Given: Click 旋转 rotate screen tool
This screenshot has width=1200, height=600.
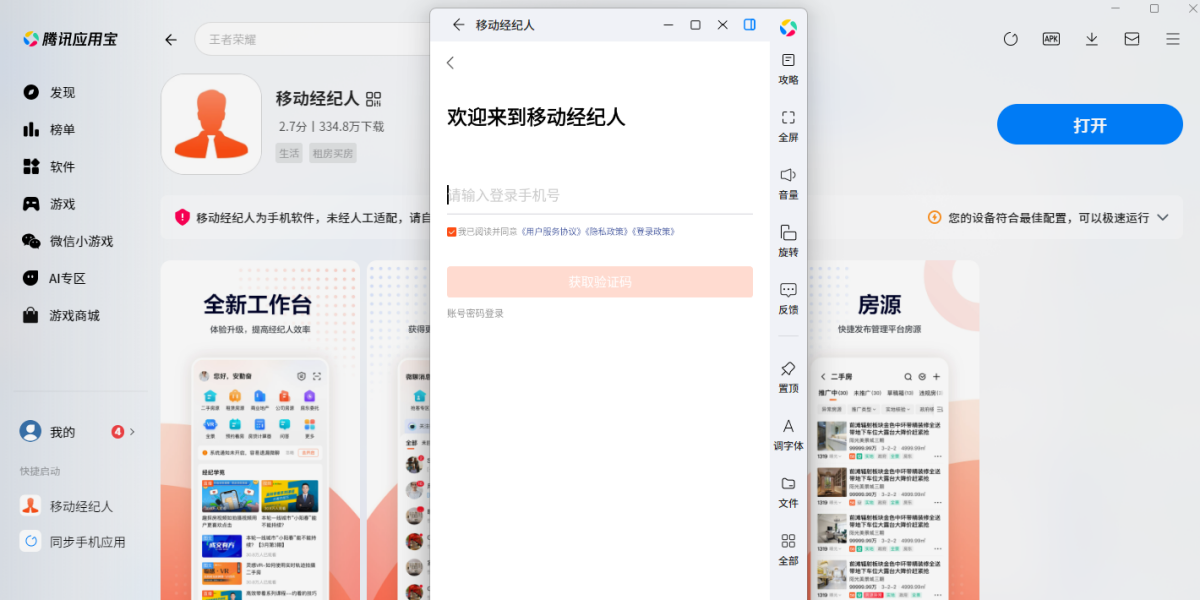Looking at the screenshot, I should coord(788,241).
